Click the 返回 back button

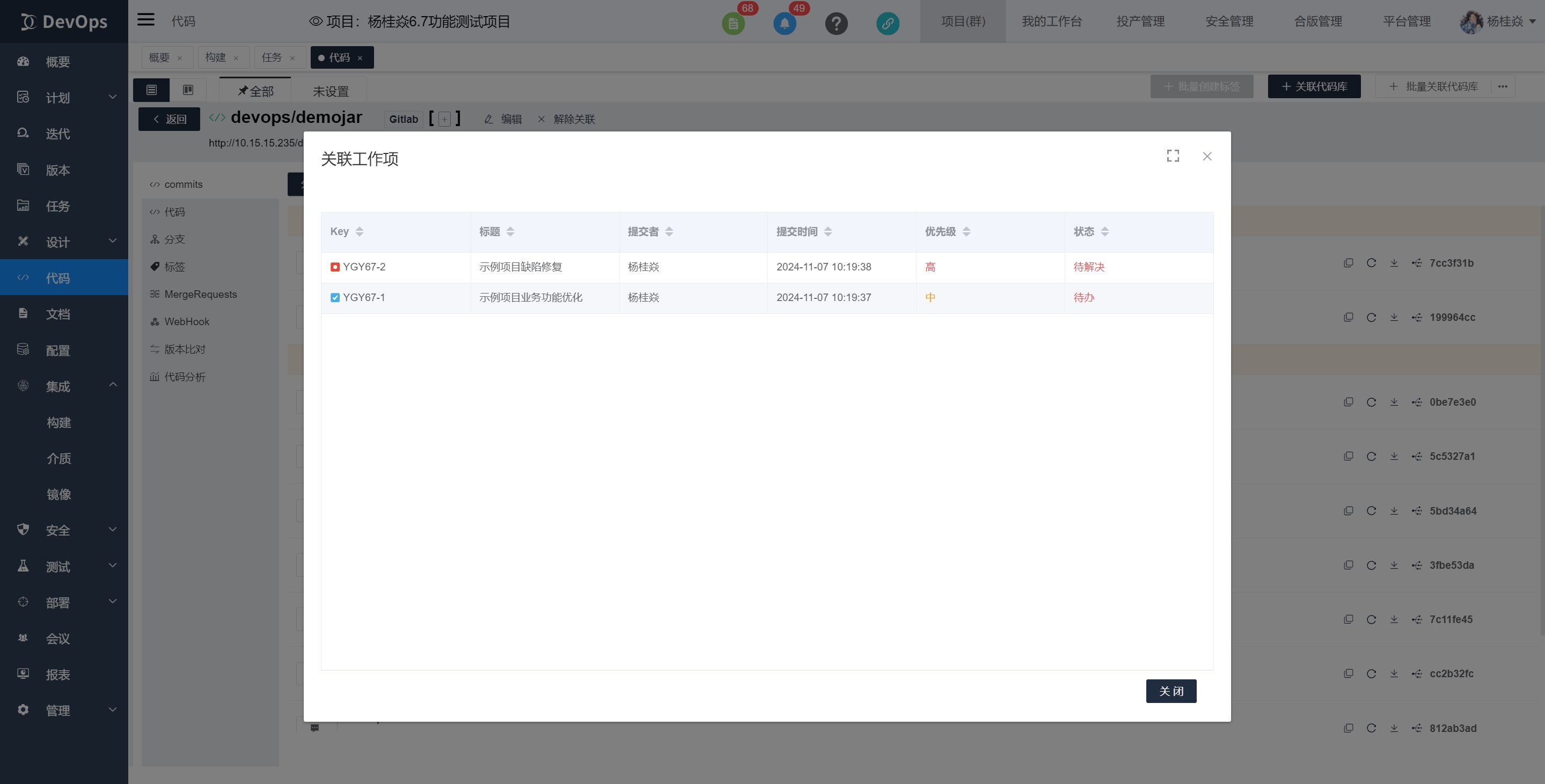(169, 119)
